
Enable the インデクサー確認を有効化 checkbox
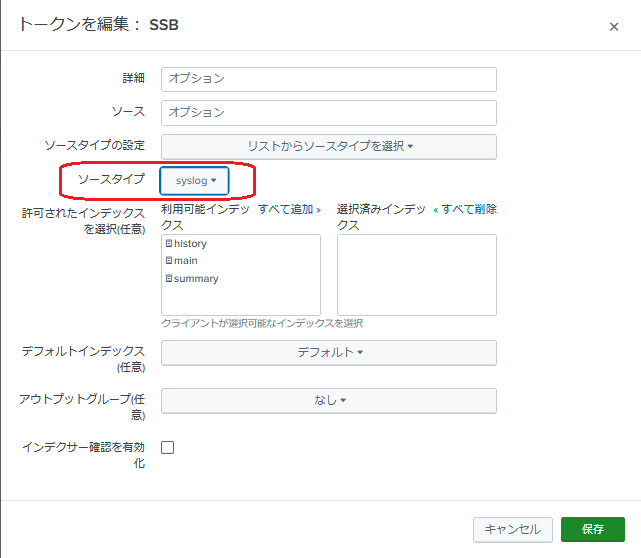(x=168, y=447)
